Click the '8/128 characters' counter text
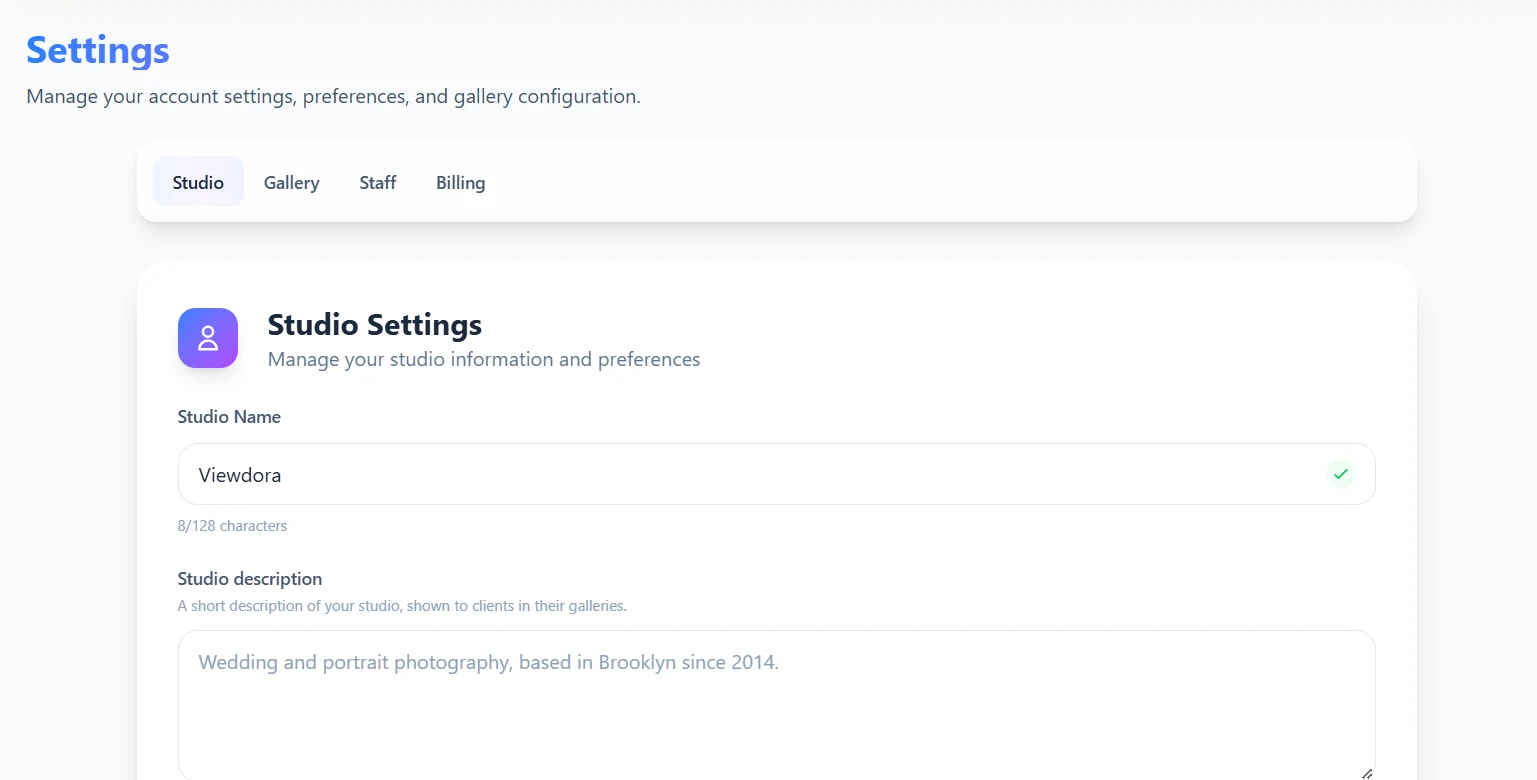Viewport: 1537px width, 780px height. click(x=232, y=526)
